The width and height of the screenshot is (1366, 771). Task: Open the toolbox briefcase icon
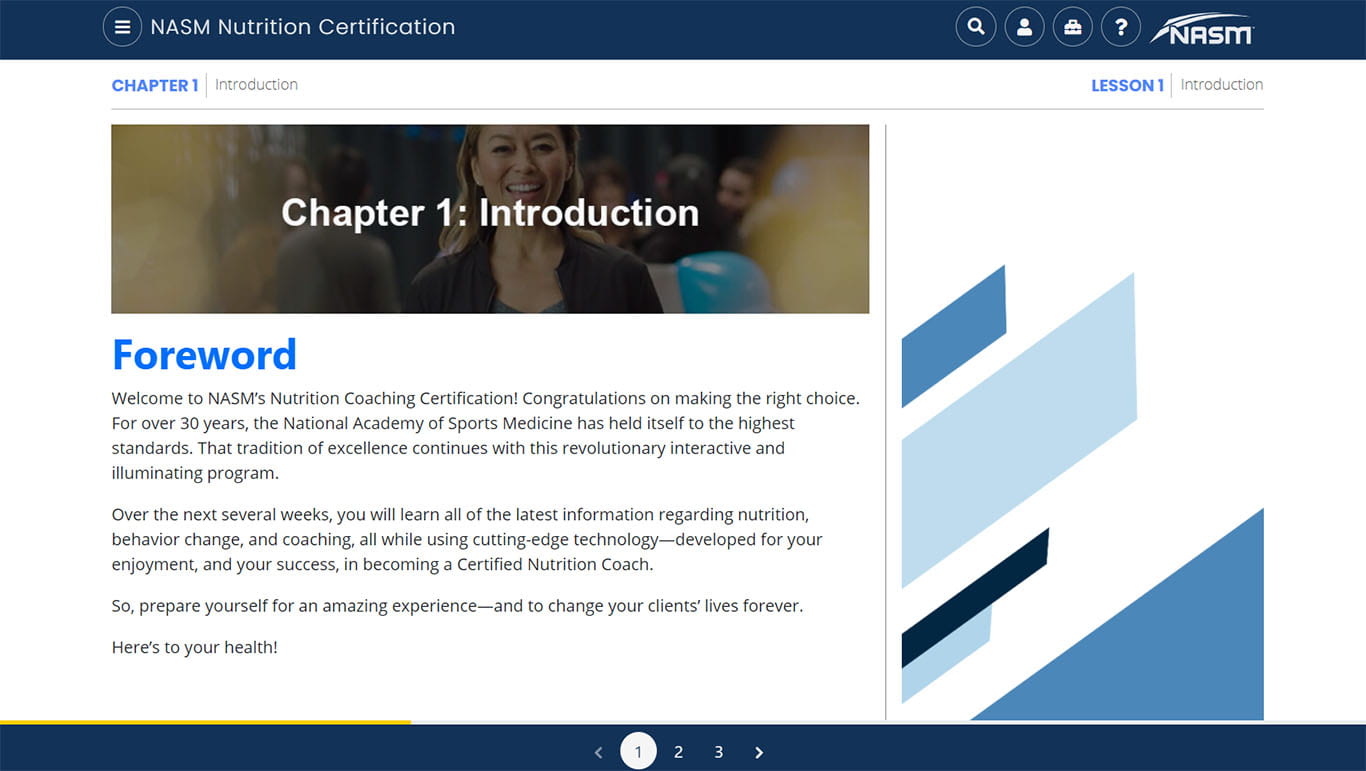1073,27
